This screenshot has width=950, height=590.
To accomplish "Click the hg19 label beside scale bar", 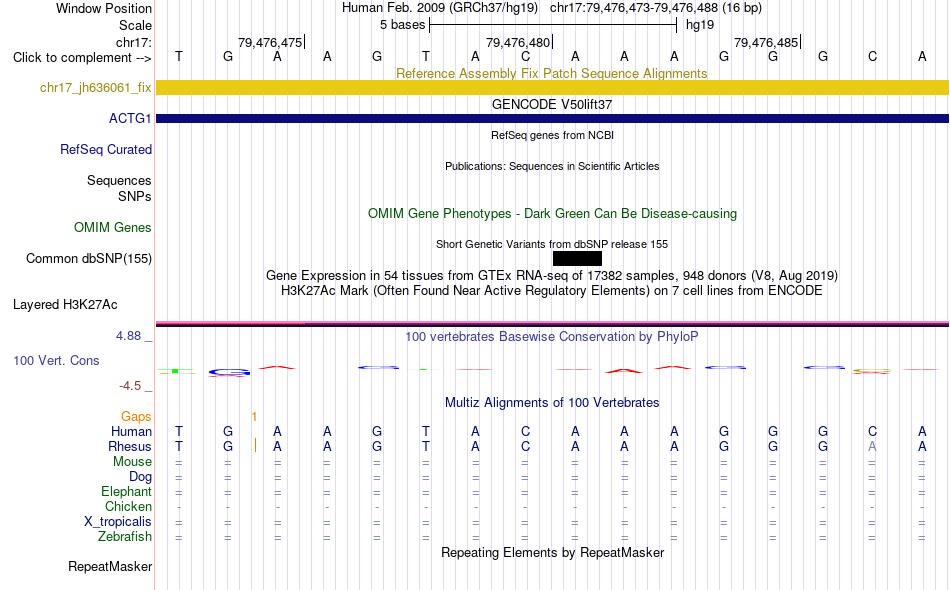I will coord(700,25).
